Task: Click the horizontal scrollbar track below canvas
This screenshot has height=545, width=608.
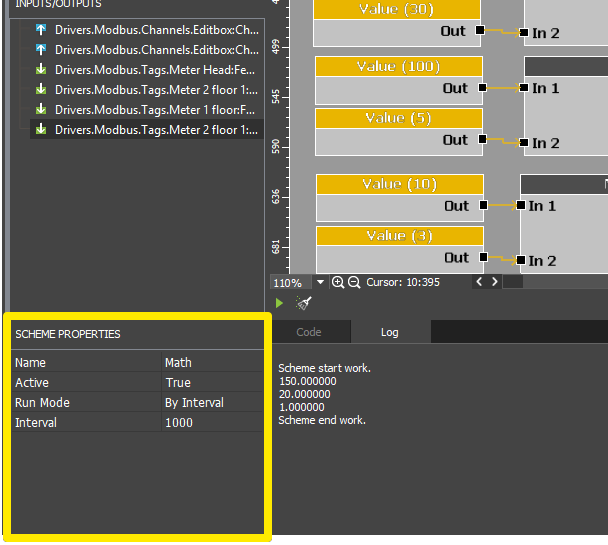Action: [x=555, y=283]
